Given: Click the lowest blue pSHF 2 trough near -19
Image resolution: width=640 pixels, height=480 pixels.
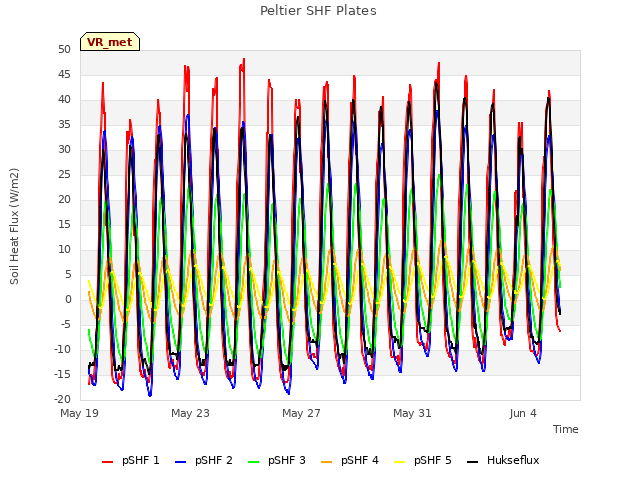Looking at the screenshot, I should coord(150,395).
